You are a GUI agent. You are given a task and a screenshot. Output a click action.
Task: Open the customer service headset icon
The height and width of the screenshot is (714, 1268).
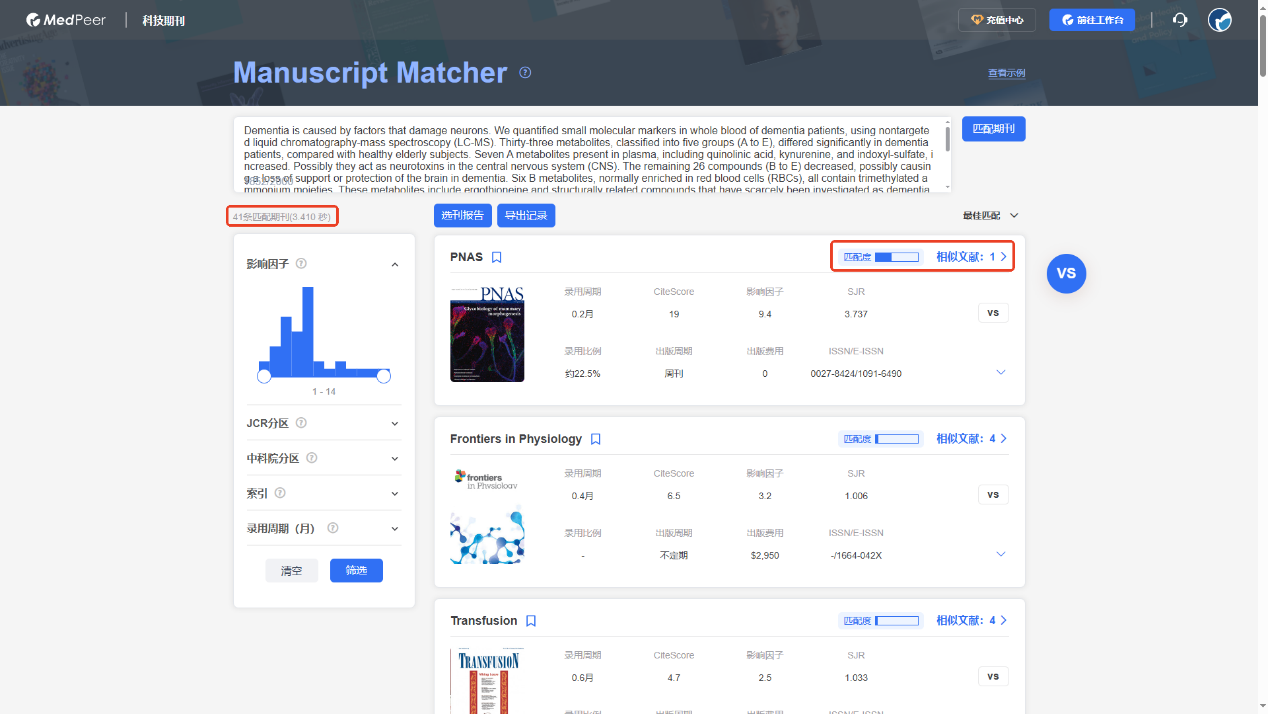click(x=1180, y=20)
